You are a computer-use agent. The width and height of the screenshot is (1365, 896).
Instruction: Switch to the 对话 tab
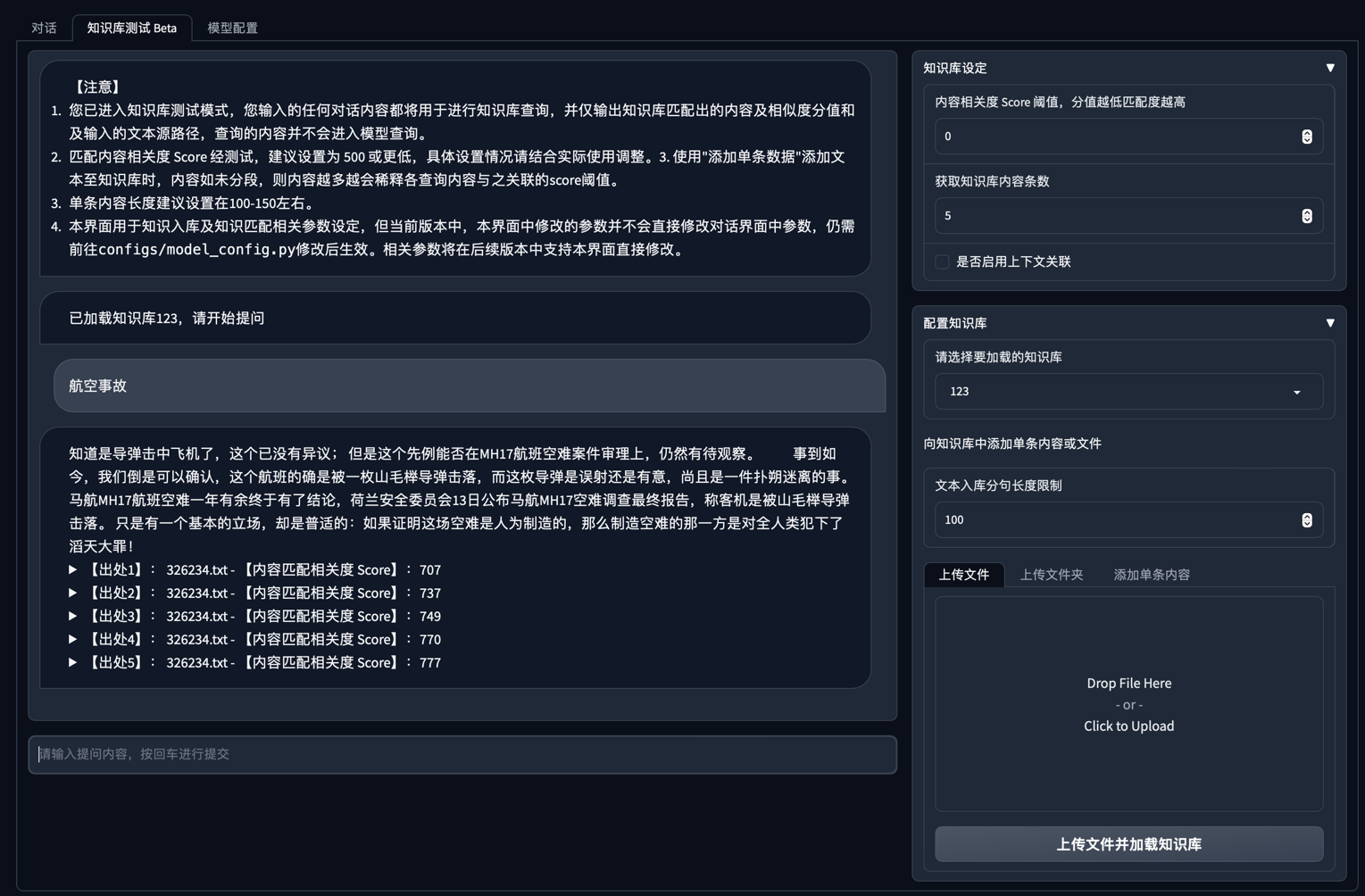click(x=44, y=28)
